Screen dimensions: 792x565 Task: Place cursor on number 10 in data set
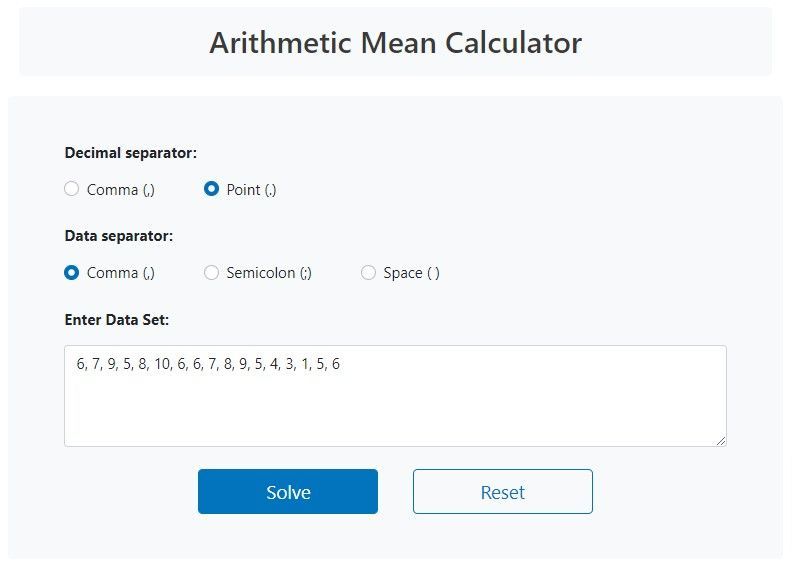click(x=162, y=364)
